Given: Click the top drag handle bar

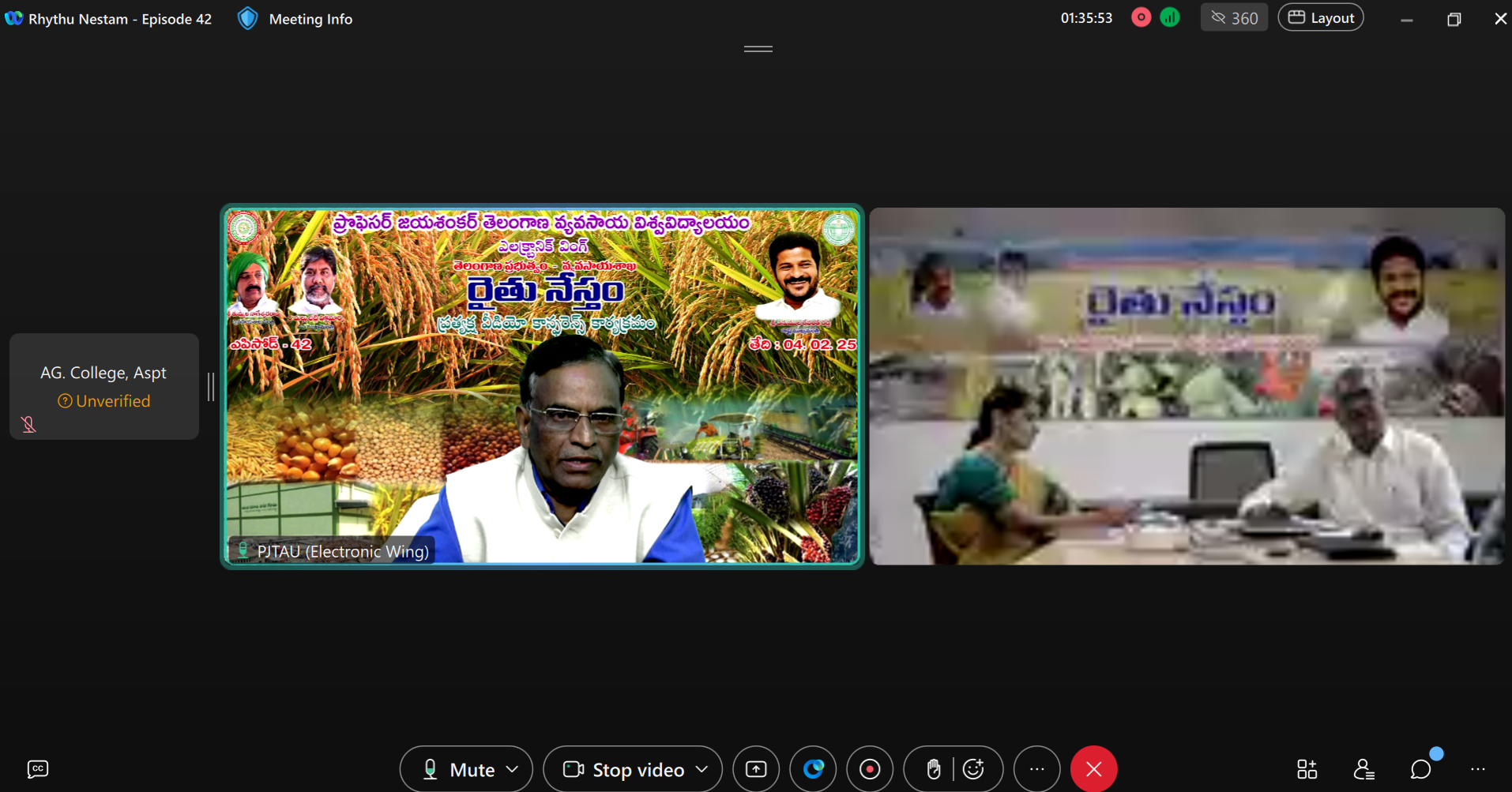Looking at the screenshot, I should [x=758, y=49].
